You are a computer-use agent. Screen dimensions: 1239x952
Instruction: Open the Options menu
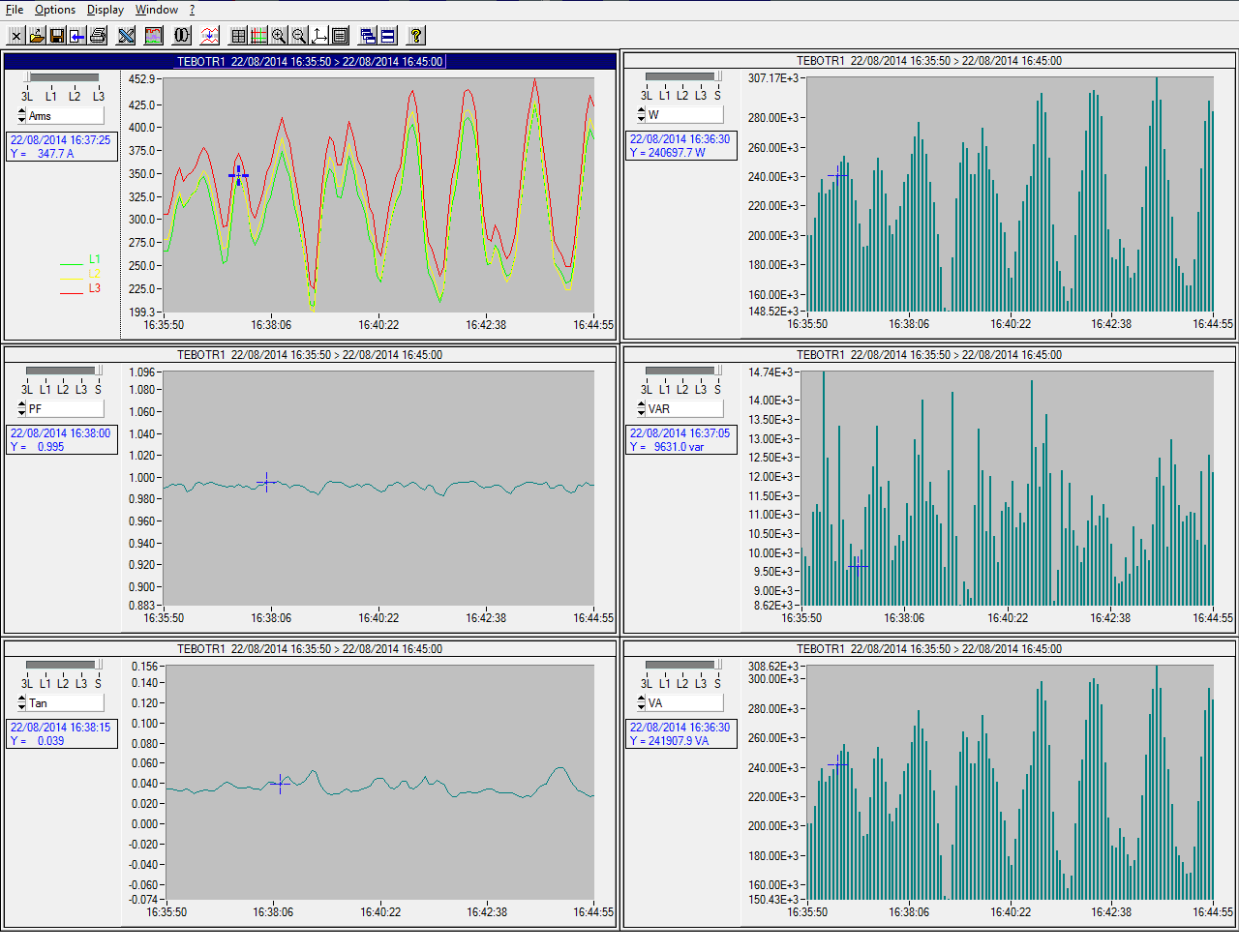tap(55, 10)
